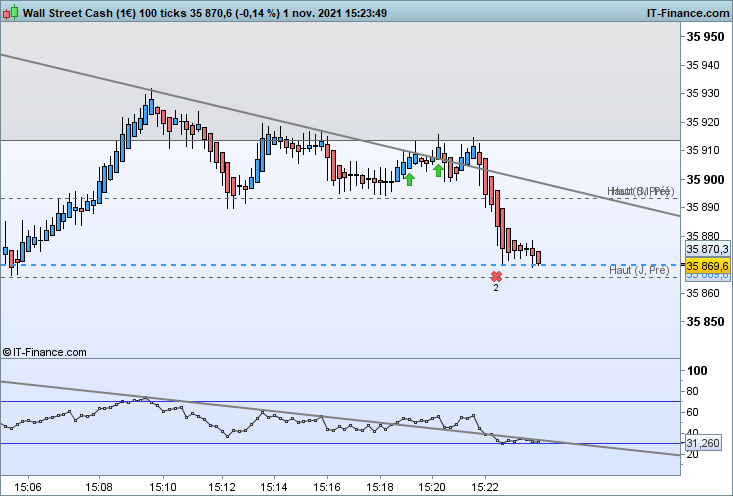The width and height of the screenshot is (733, 496).
Task: Click the RSI value label 31,260
Action: (703, 443)
